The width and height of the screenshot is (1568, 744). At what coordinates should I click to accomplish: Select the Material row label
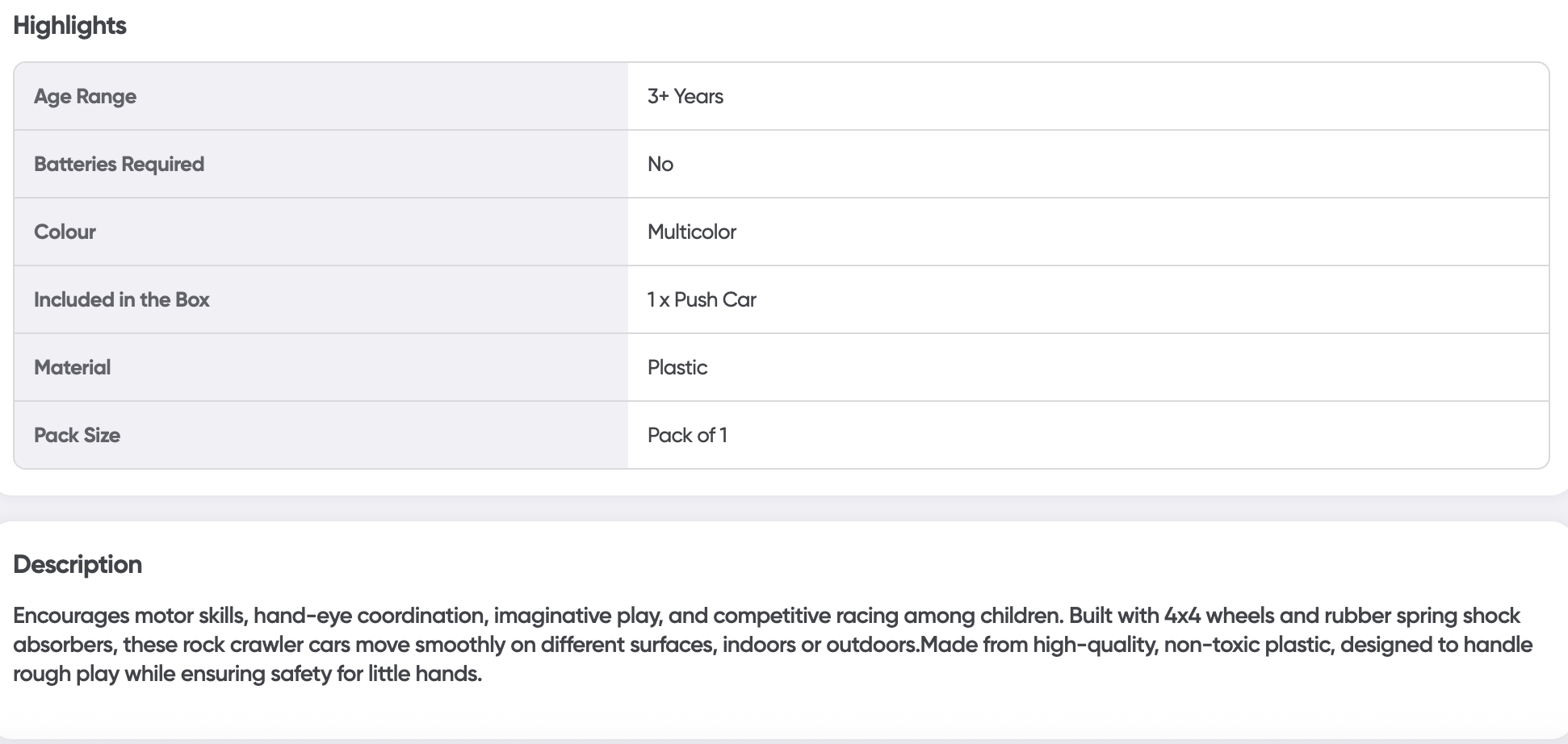coord(72,367)
